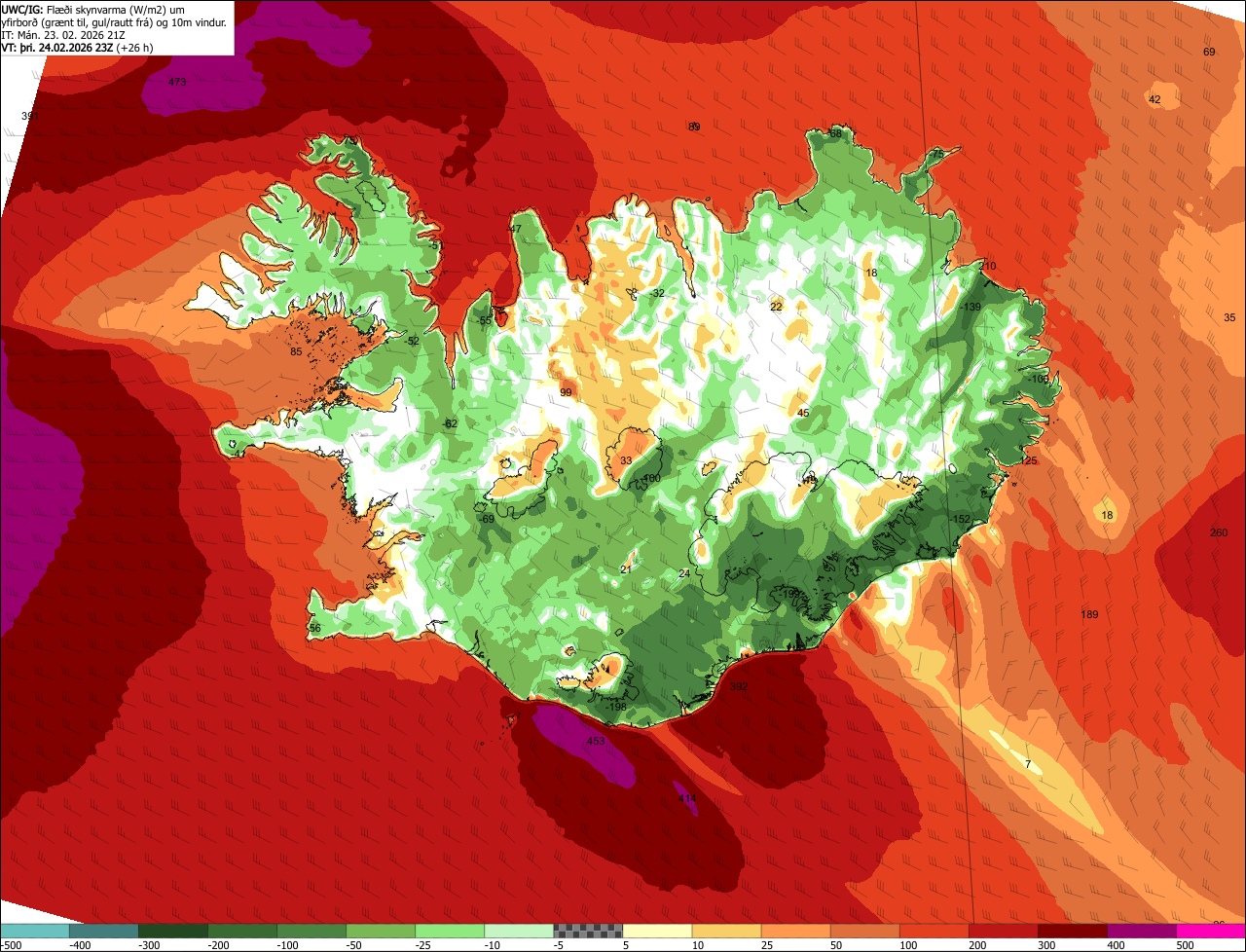The image size is (1246, 952).
Task: Click the value 125 on the east coast
Action: pos(1029,460)
